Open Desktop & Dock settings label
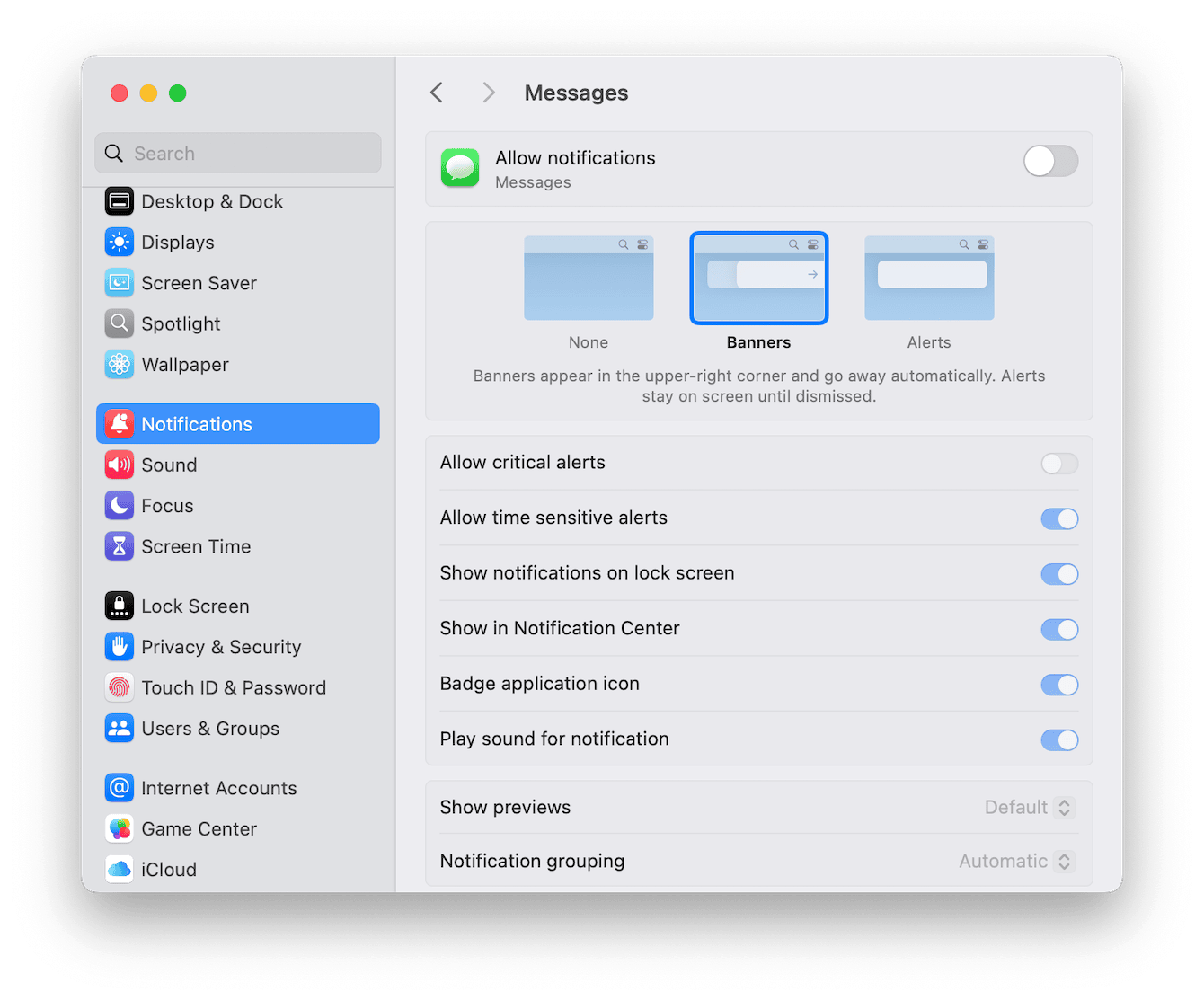Screen dimensions: 1204x1000 coord(212,202)
